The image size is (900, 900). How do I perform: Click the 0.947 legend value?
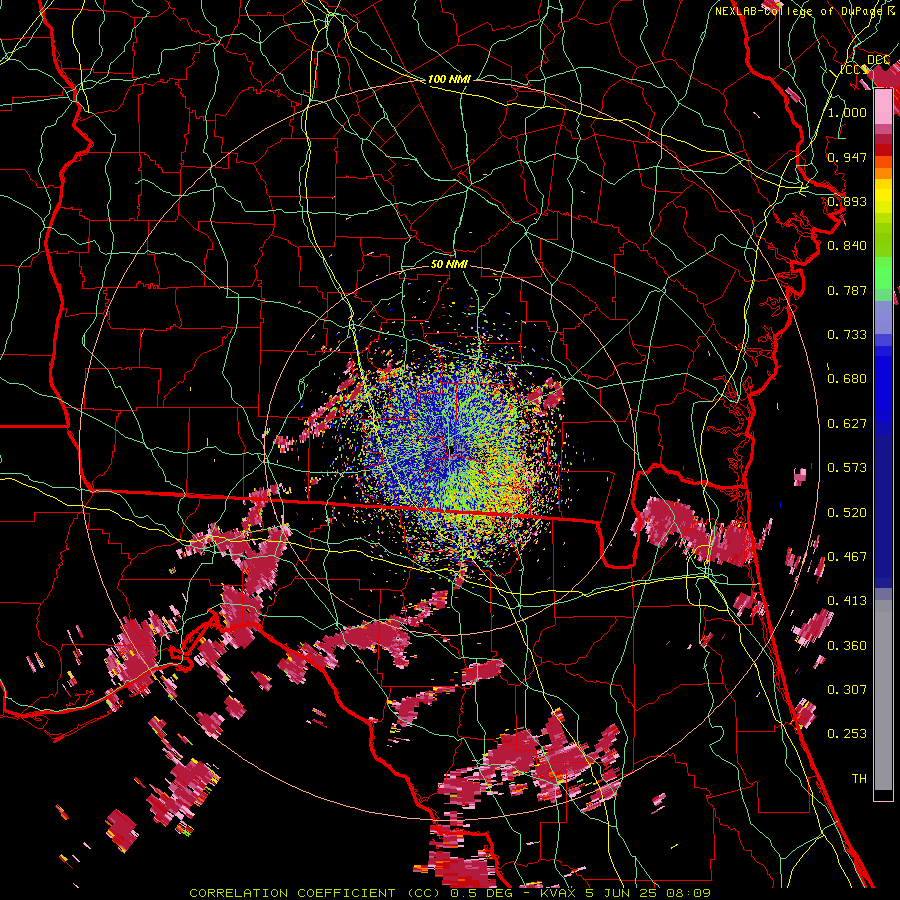coord(847,157)
